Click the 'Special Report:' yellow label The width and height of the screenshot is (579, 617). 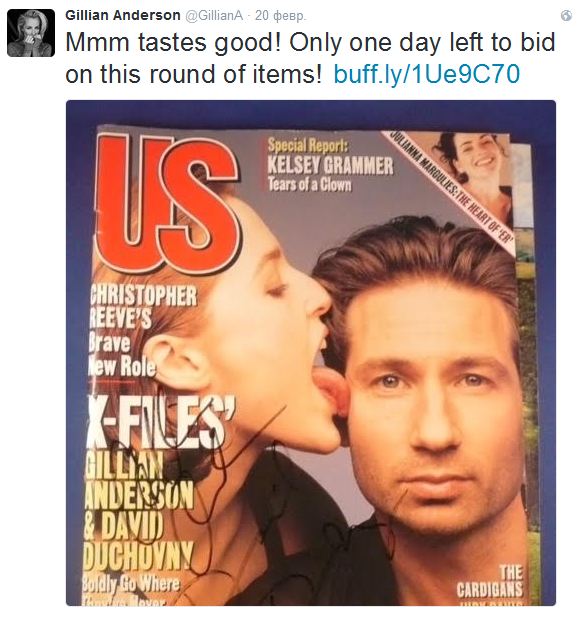pos(308,146)
